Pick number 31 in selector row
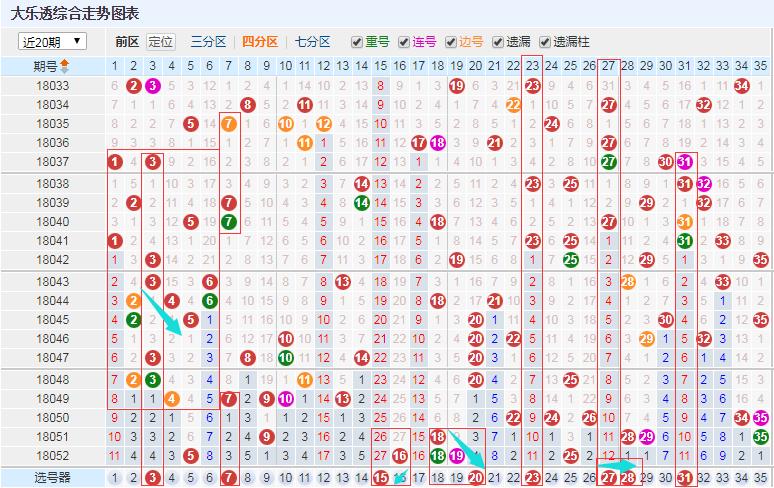 coord(685,478)
